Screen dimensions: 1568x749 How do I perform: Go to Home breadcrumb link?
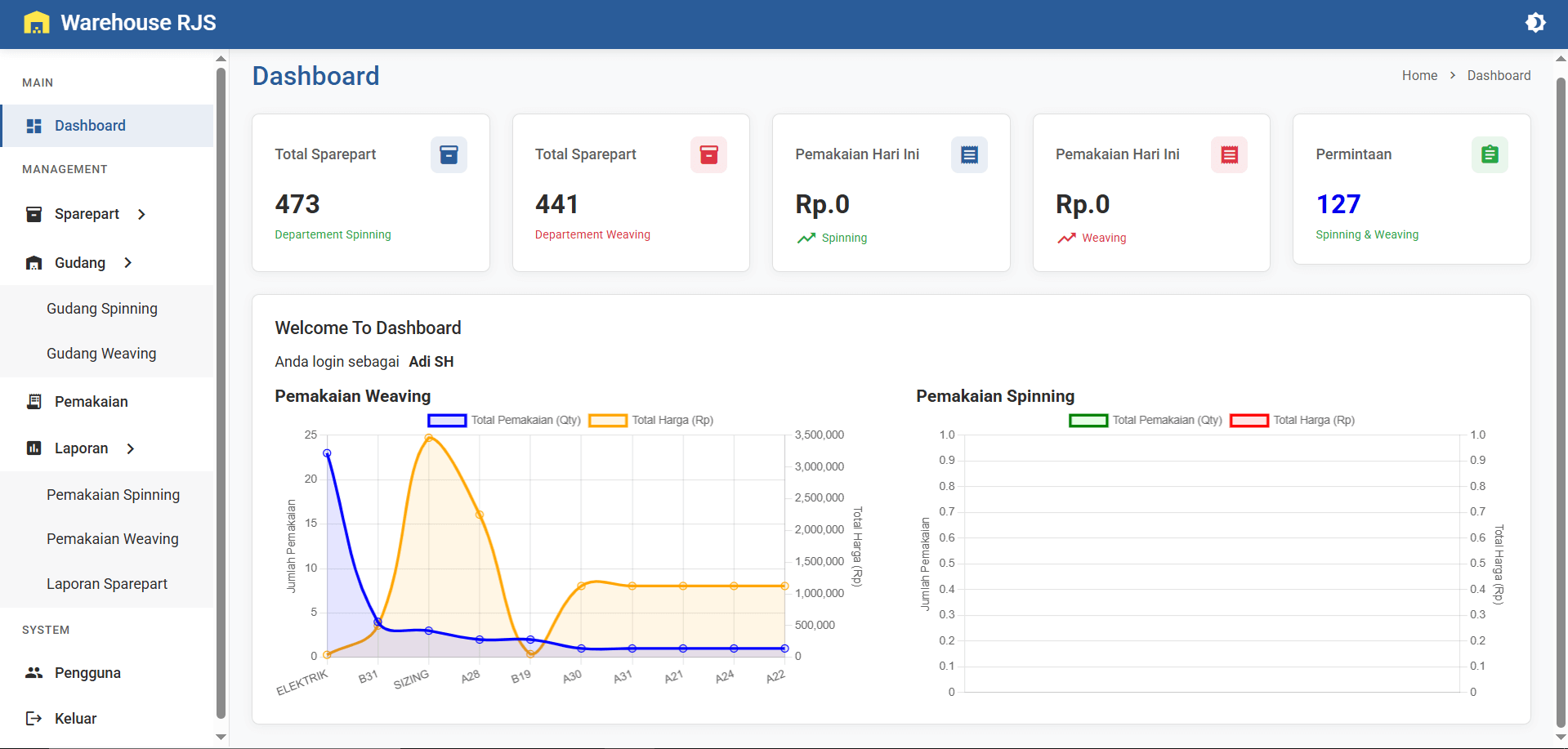coord(1419,75)
